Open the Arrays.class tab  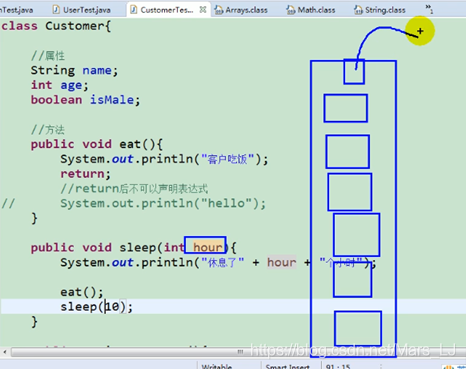click(x=241, y=10)
